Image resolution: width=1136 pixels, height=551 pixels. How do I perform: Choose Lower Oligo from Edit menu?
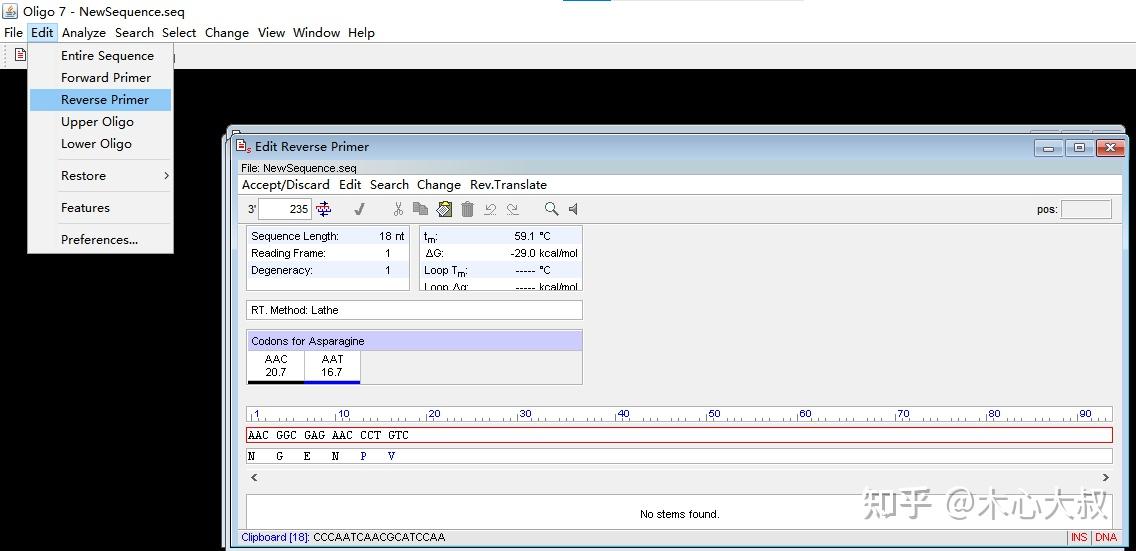pyautogui.click(x=100, y=143)
